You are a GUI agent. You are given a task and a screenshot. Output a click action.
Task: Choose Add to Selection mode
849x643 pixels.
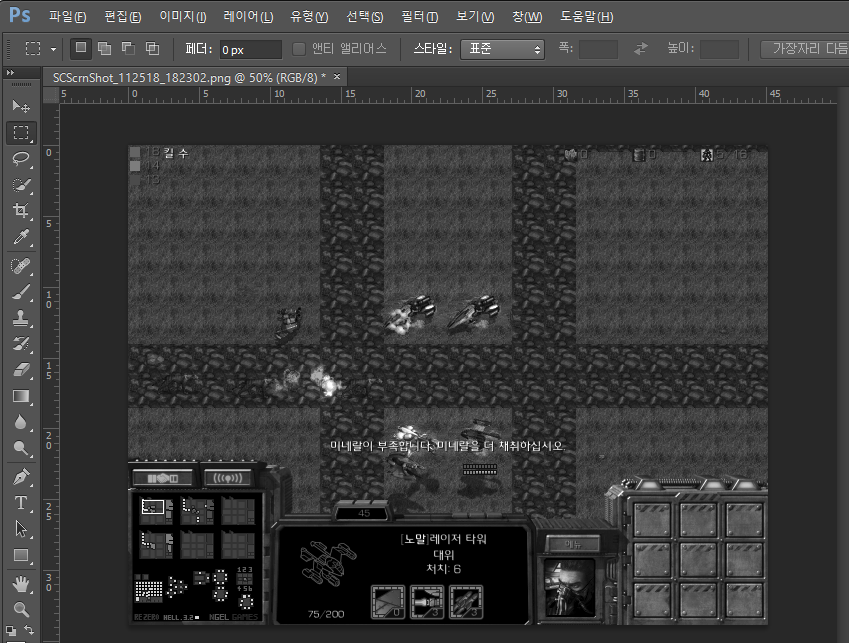[x=105, y=49]
